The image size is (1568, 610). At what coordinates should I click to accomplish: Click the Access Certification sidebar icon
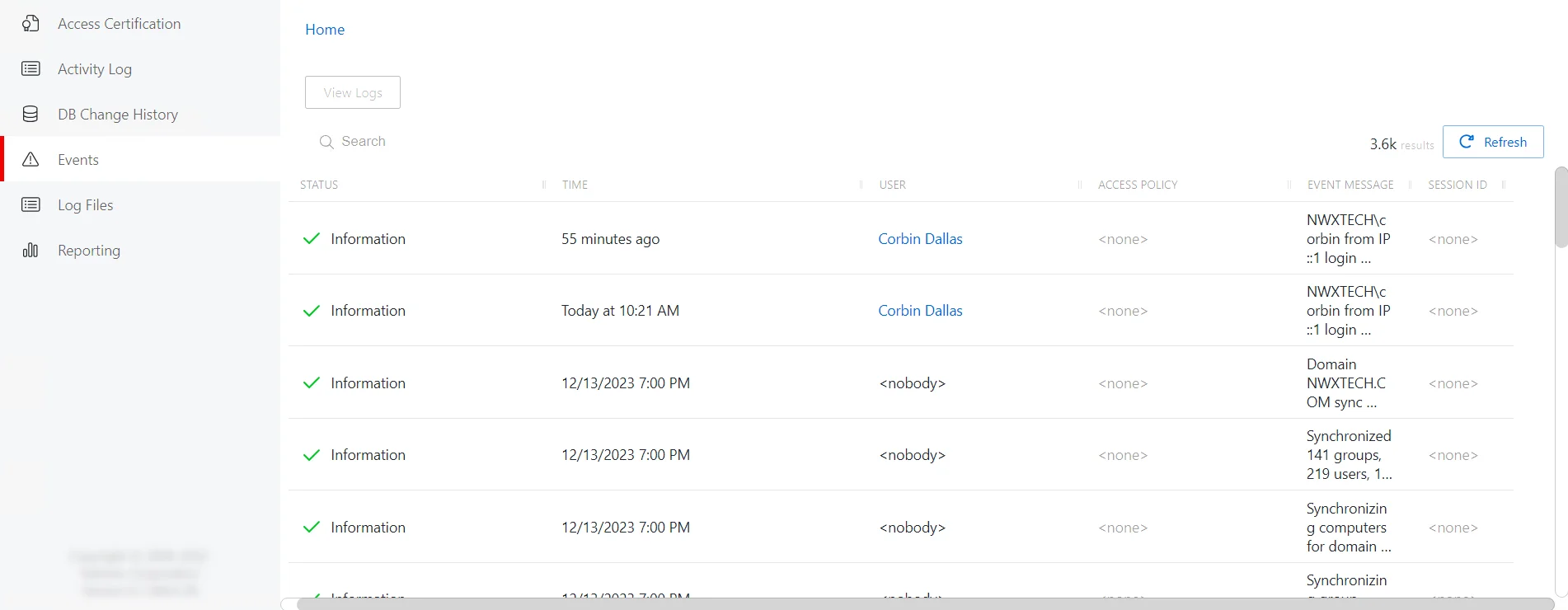31,24
